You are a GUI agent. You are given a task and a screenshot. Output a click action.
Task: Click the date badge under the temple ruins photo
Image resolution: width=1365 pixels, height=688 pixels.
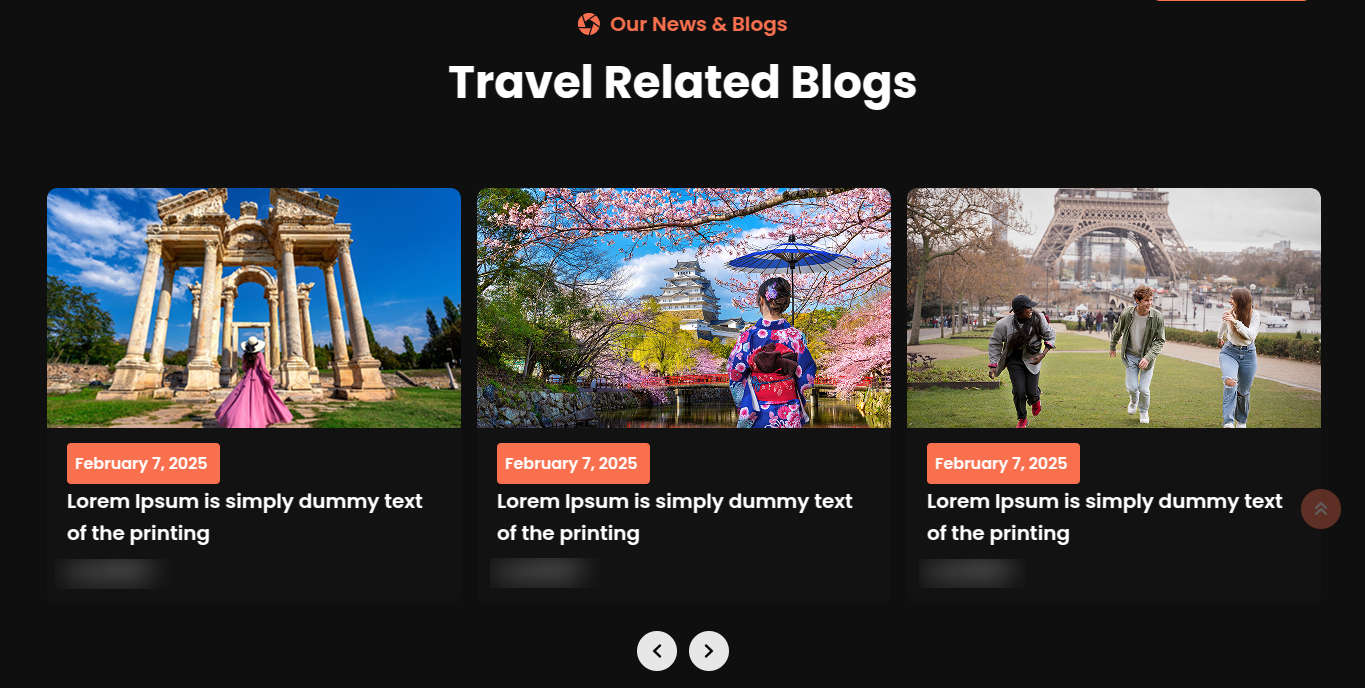coord(143,463)
